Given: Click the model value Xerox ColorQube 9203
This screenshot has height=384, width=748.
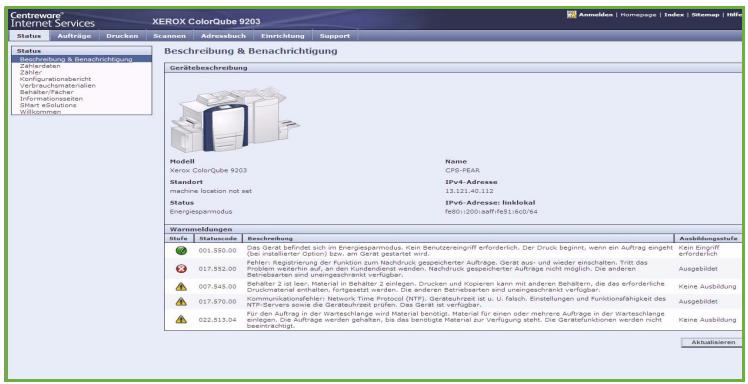Looking at the screenshot, I should coord(208,170).
